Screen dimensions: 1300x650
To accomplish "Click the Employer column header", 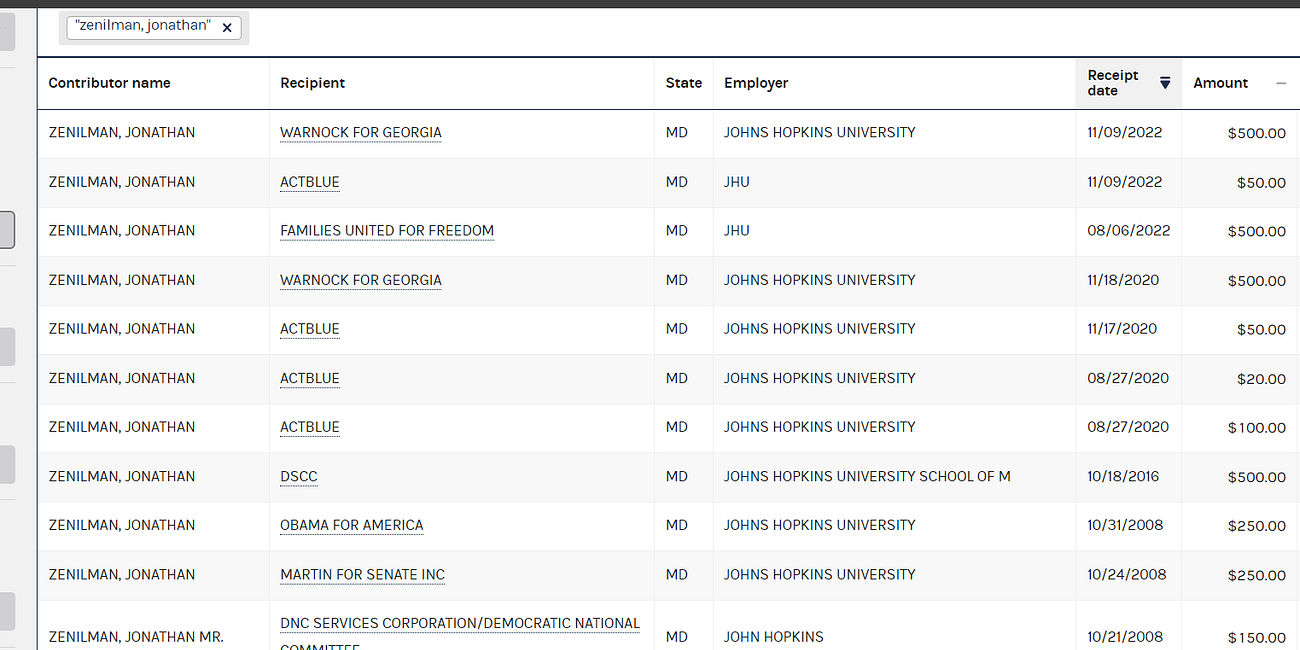I will [x=756, y=83].
